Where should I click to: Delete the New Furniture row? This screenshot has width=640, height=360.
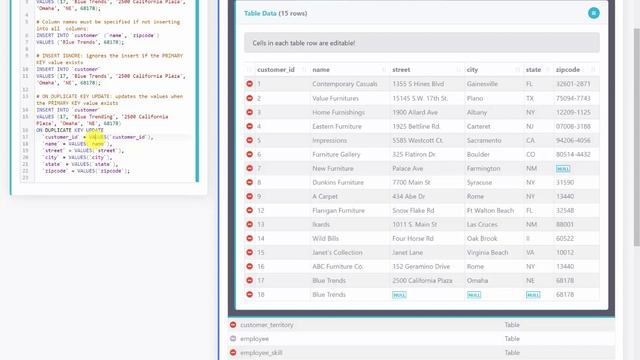(x=249, y=168)
